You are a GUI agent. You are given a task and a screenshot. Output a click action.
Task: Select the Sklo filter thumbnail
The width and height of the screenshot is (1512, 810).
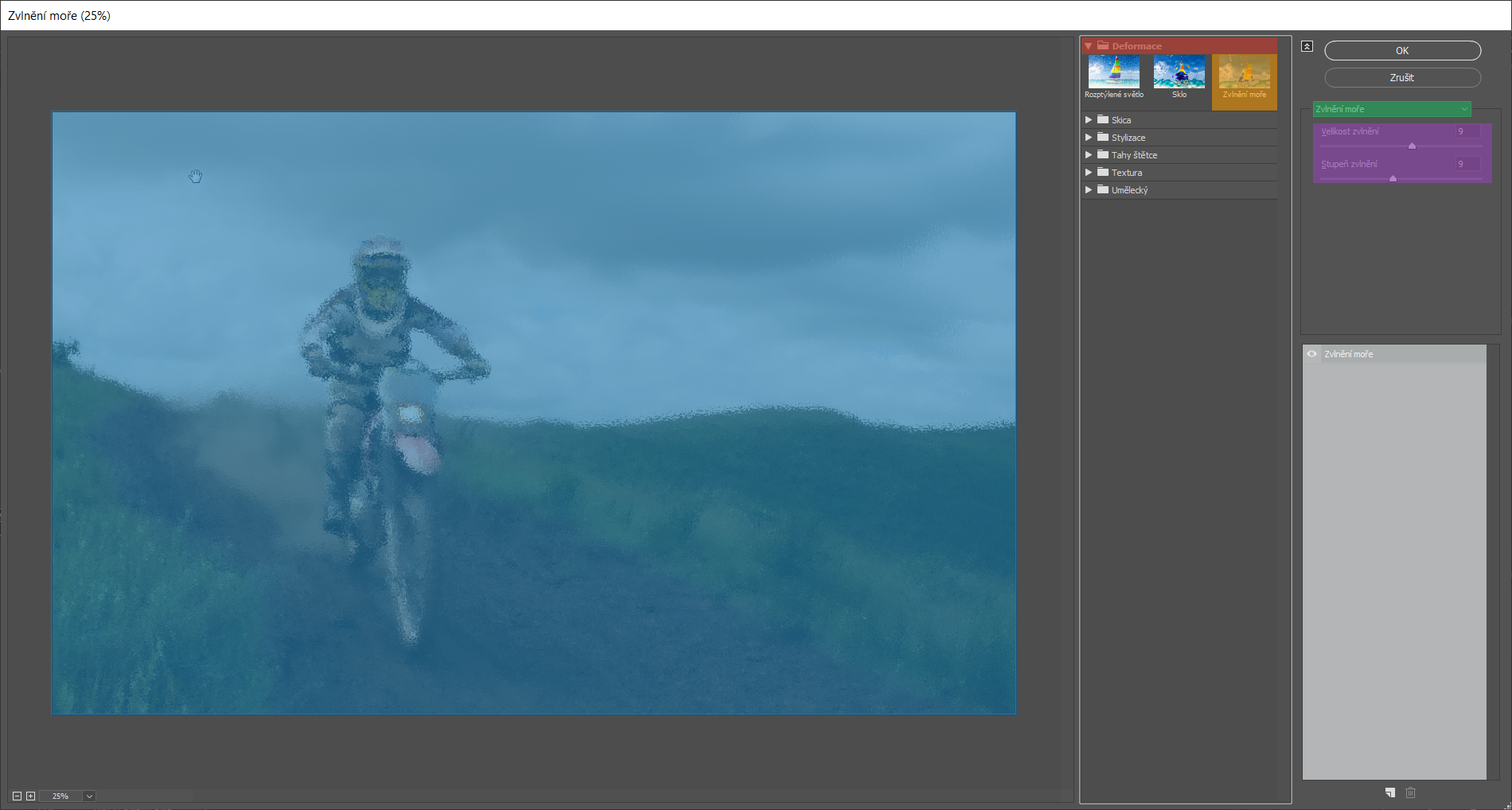pyautogui.click(x=1179, y=72)
